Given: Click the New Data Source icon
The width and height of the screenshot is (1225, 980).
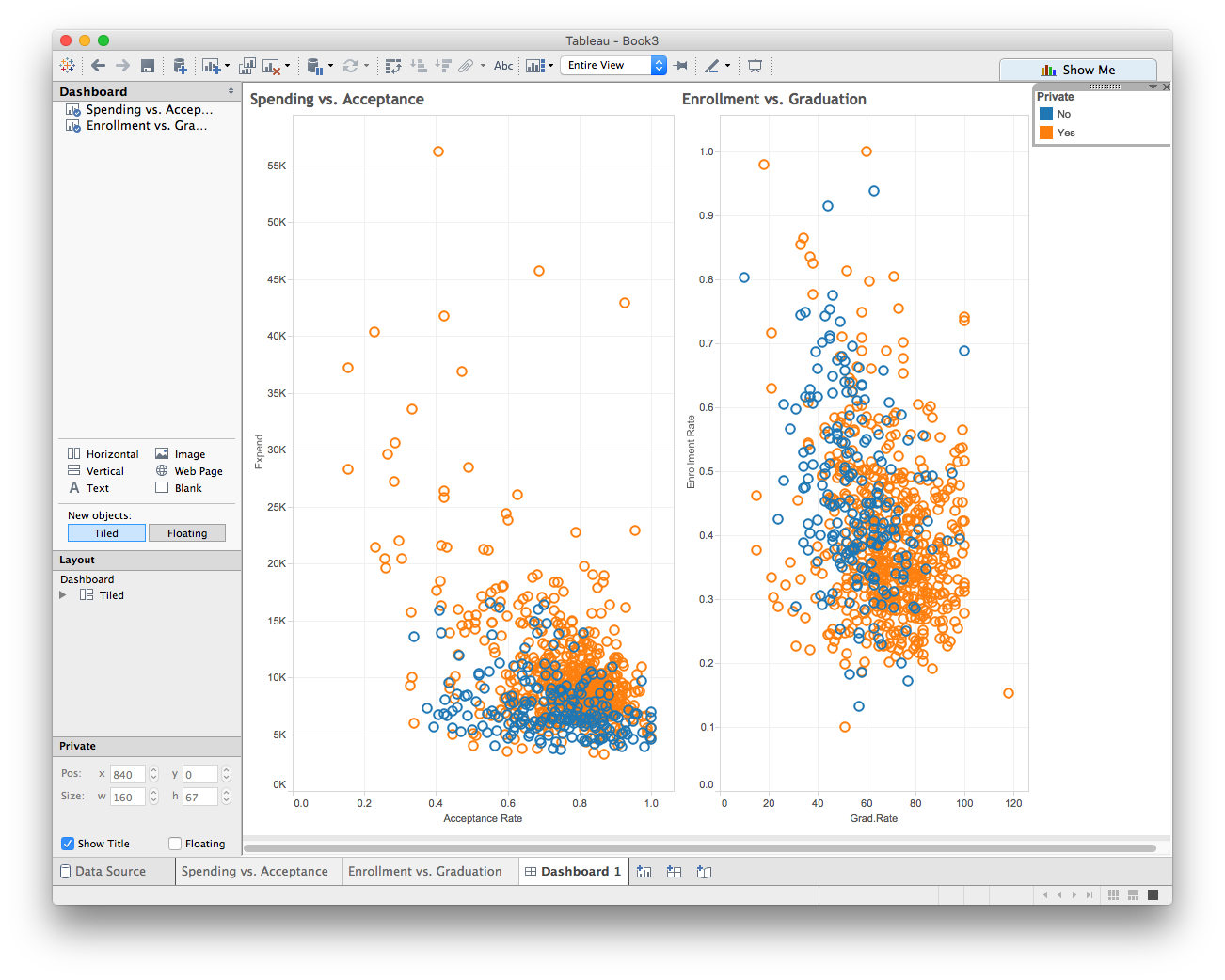Looking at the screenshot, I should (x=180, y=66).
